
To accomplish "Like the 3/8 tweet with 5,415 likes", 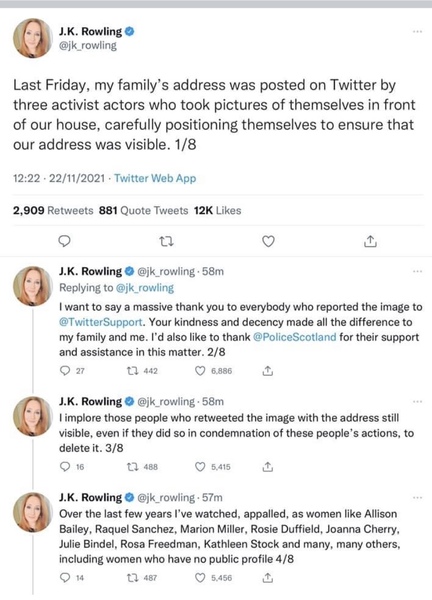I will click(x=200, y=467).
